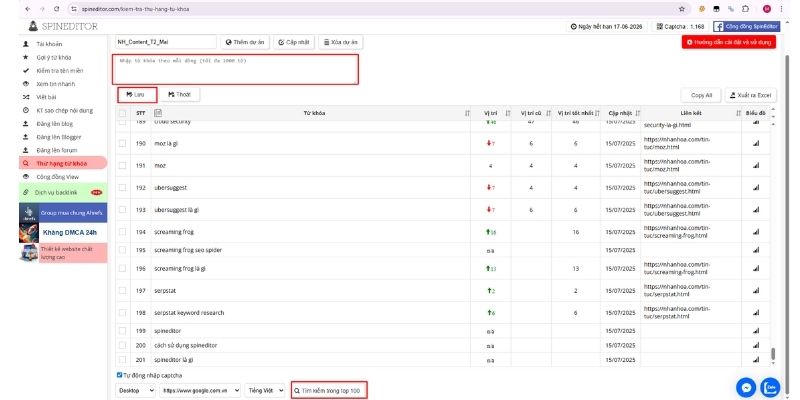Open the Chrome profile avatar
Viewport: 800px width, 400px height.
(767, 9)
